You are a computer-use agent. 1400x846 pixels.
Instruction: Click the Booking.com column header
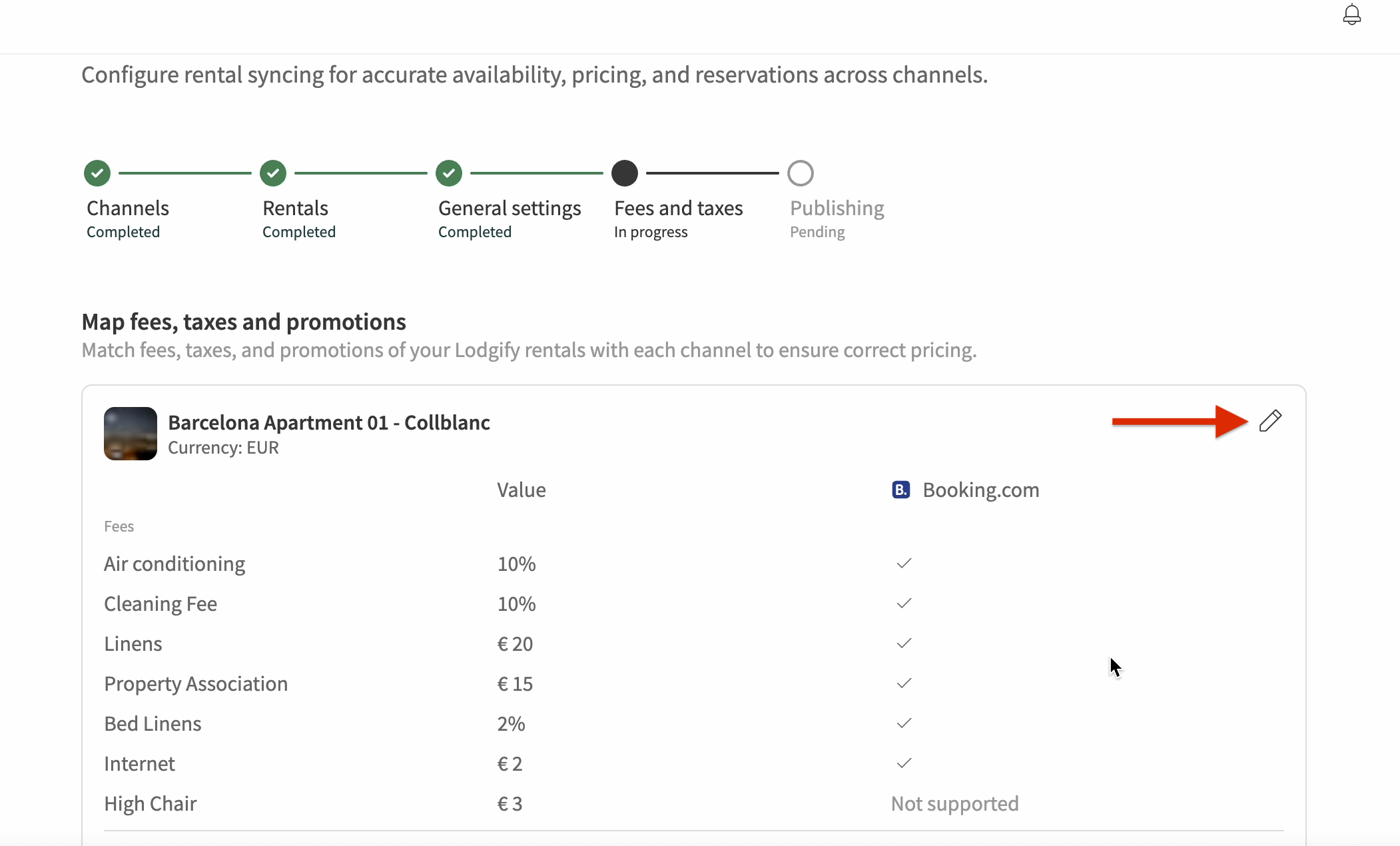(x=980, y=490)
